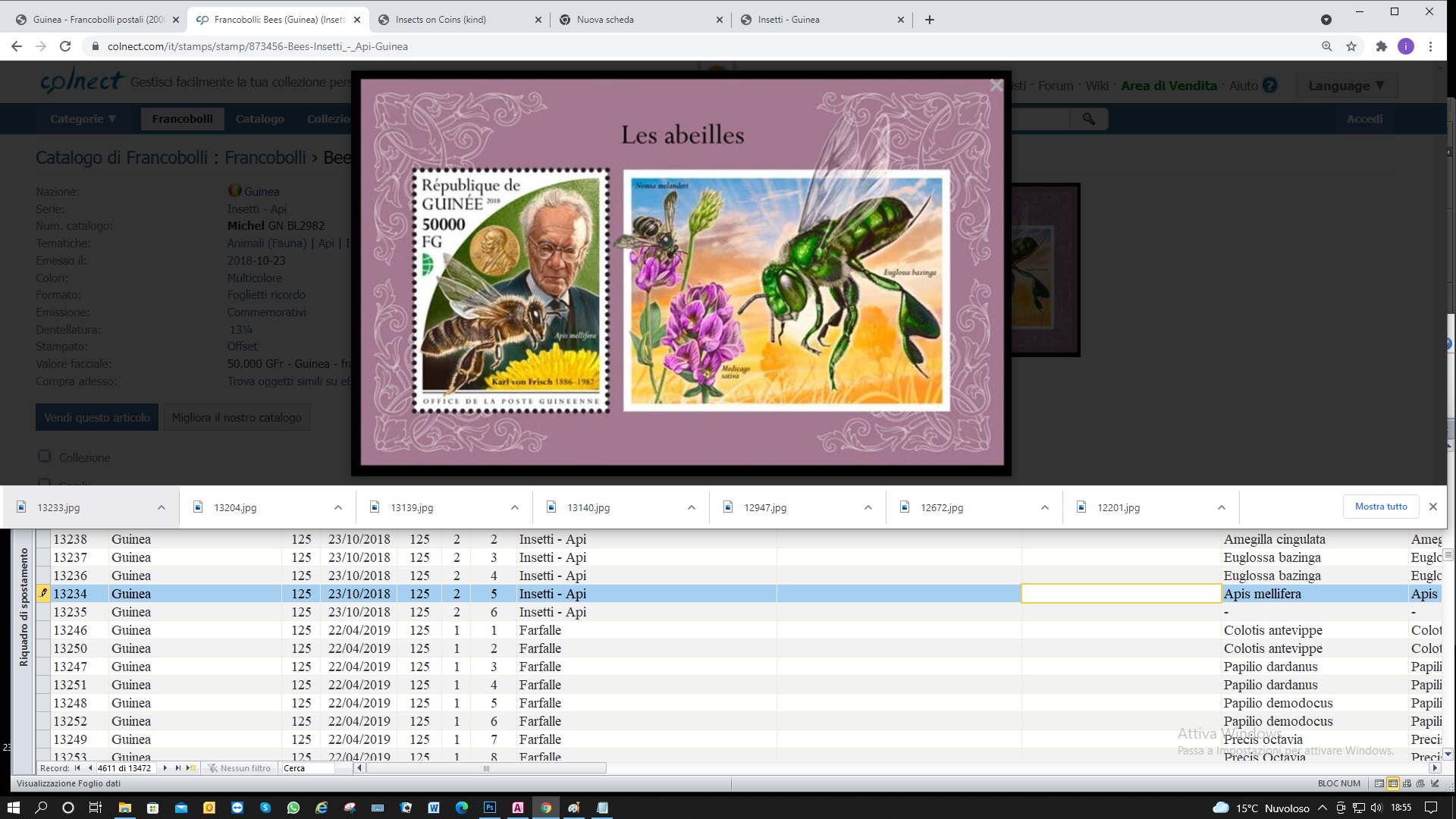Expand the 12201.jpg download options
This screenshot has height=819, width=1456.
1222,507
